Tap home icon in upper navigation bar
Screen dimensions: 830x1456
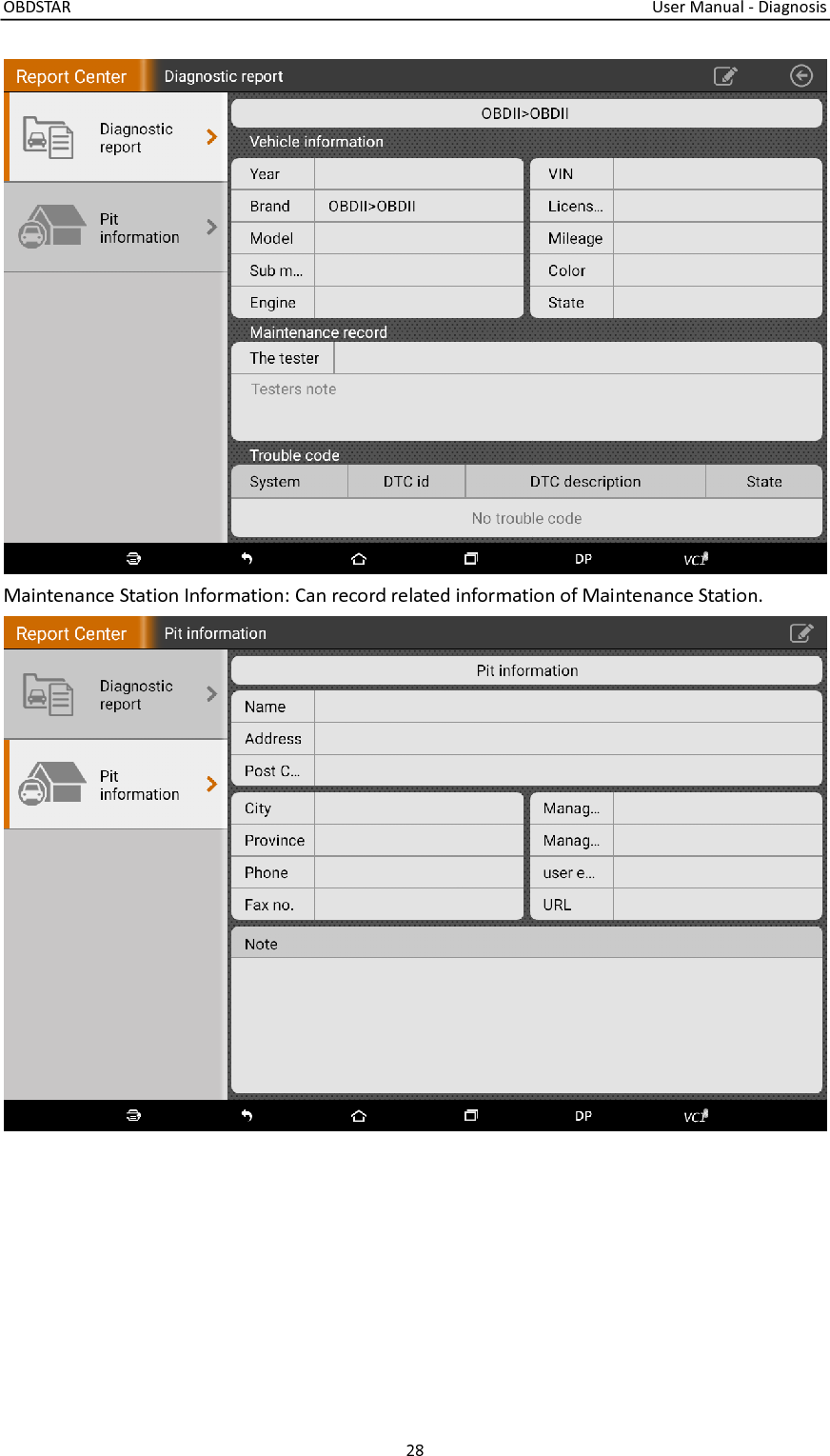(359, 559)
